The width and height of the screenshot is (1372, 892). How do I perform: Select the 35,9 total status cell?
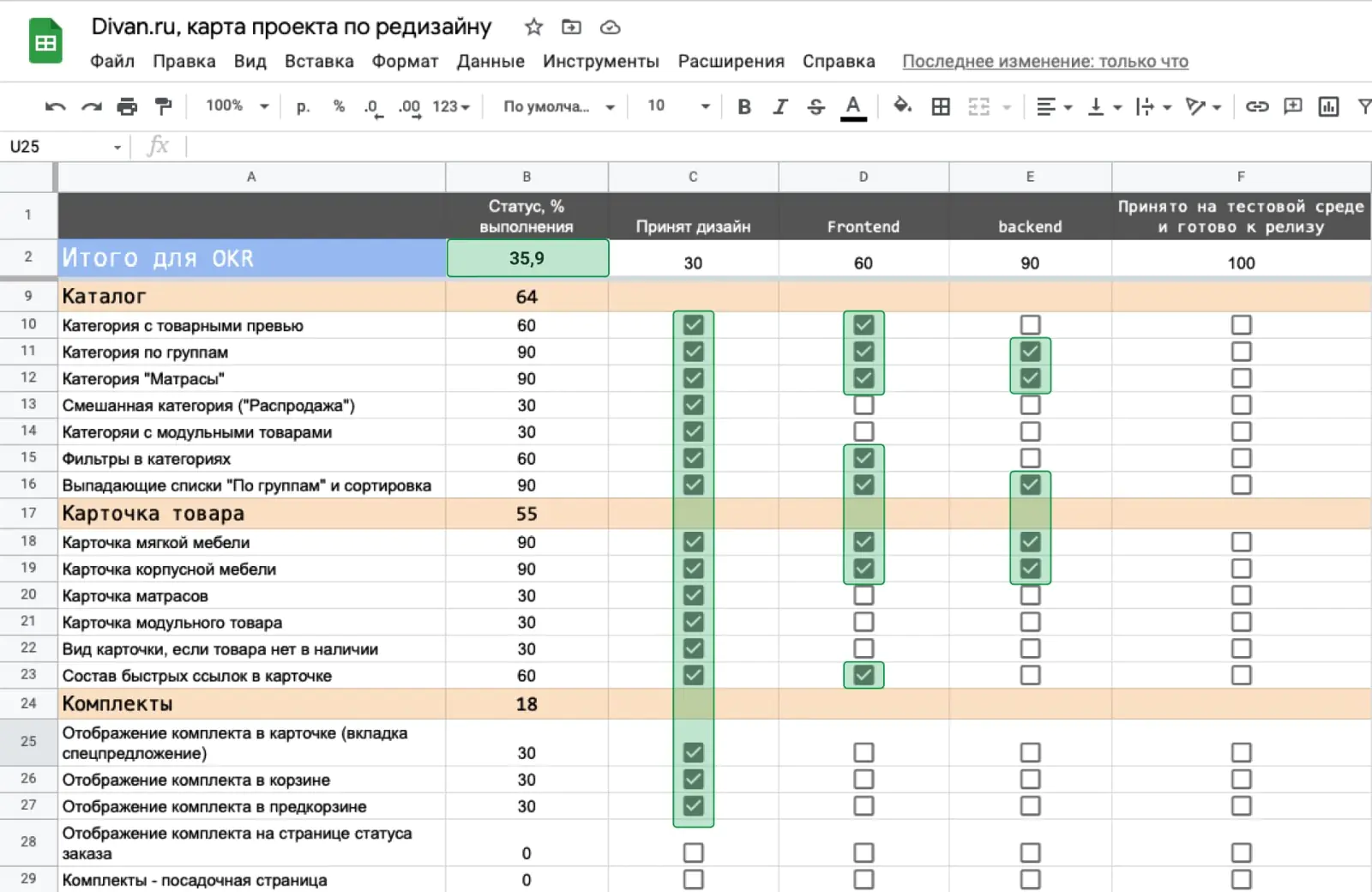(x=527, y=258)
